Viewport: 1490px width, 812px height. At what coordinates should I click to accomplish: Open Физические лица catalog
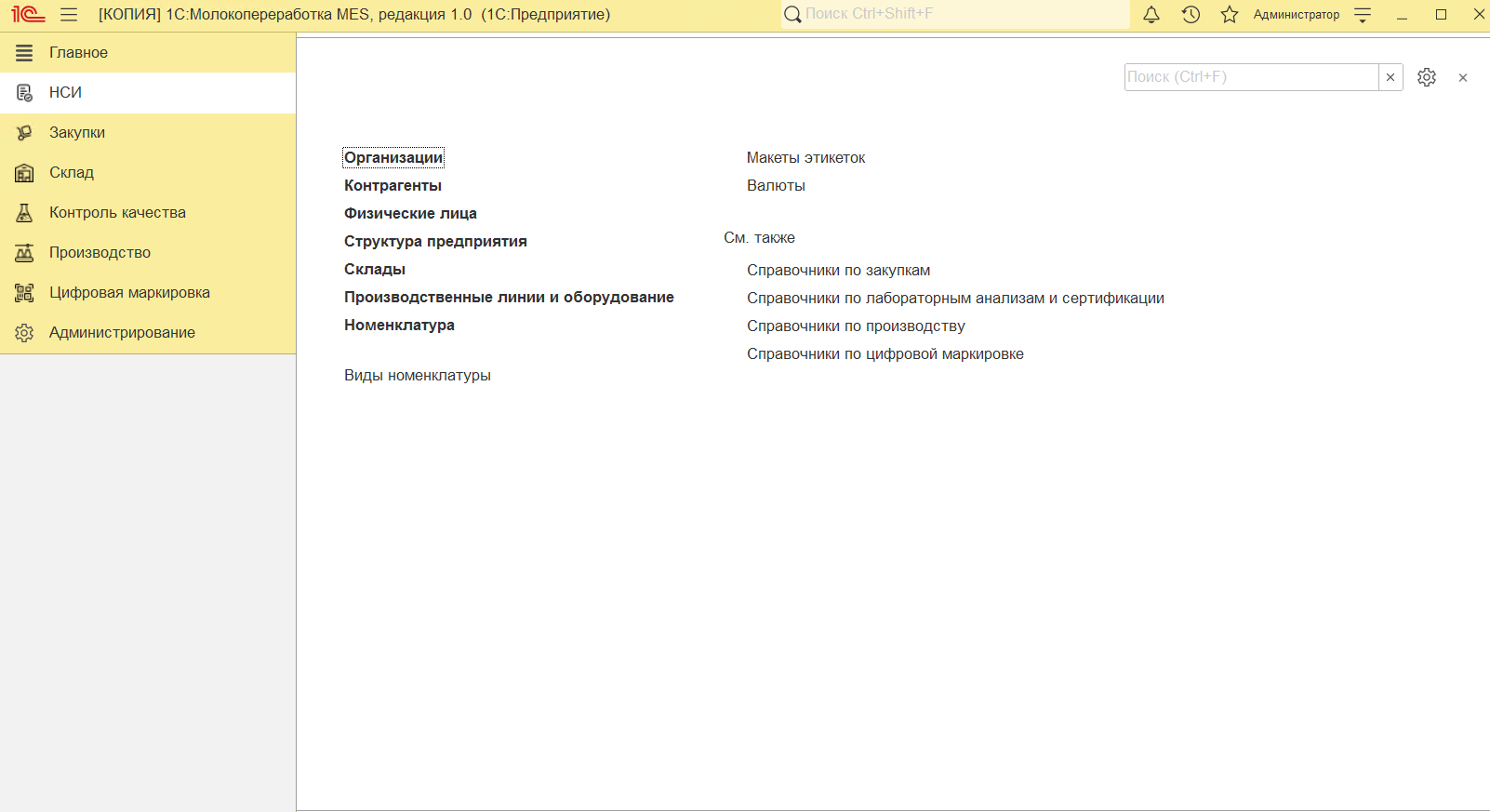pos(410,213)
